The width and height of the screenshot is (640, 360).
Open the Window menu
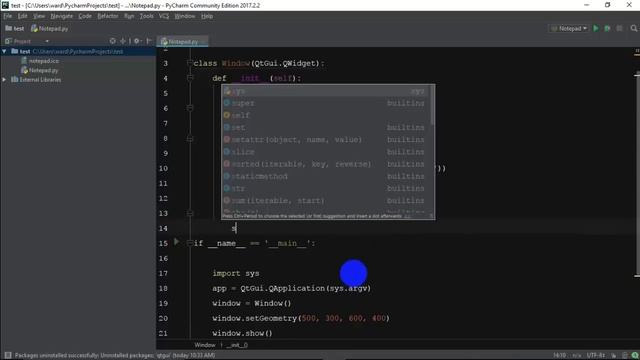tap(185, 16)
